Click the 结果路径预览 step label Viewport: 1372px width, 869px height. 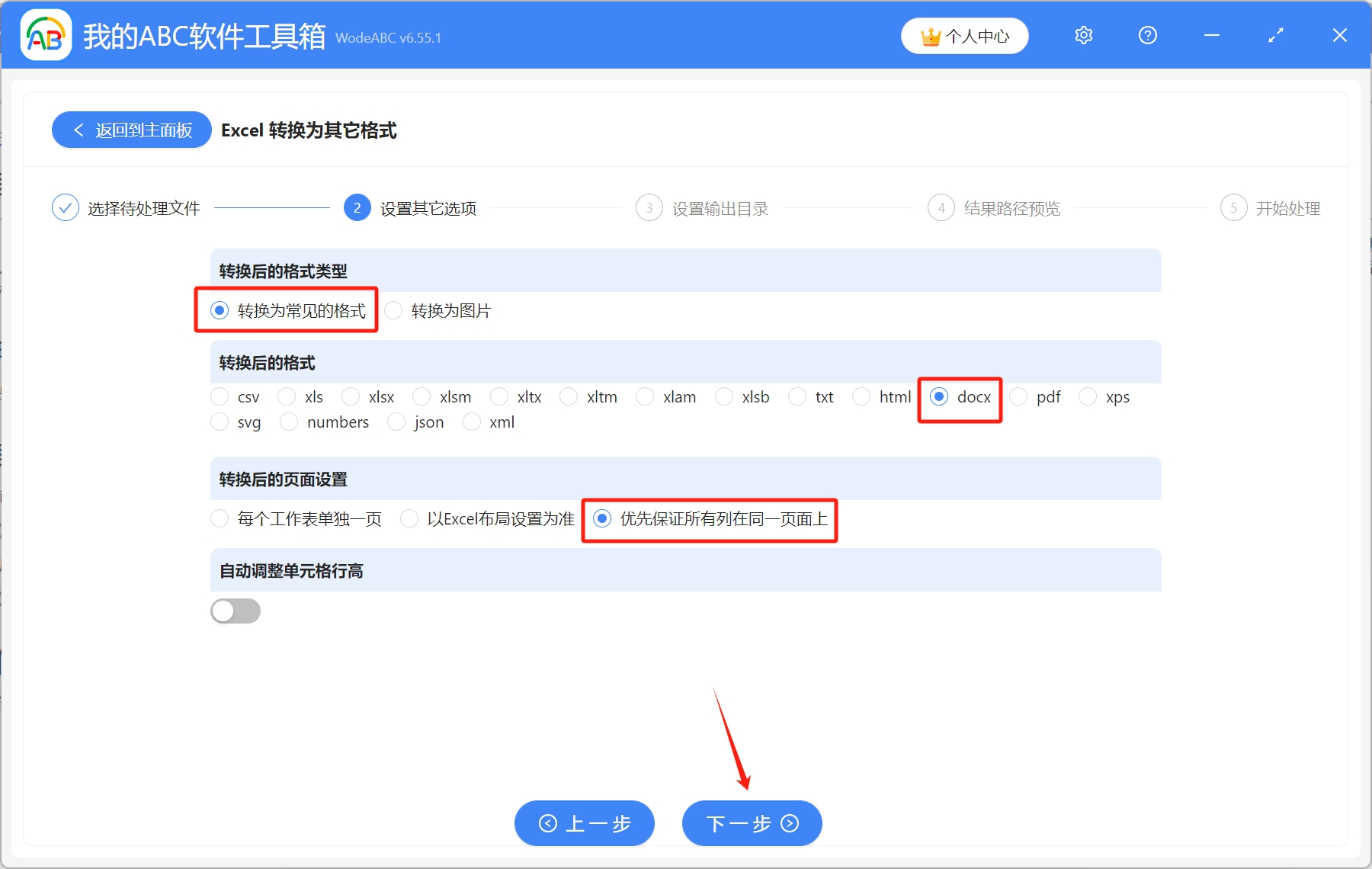(1011, 207)
